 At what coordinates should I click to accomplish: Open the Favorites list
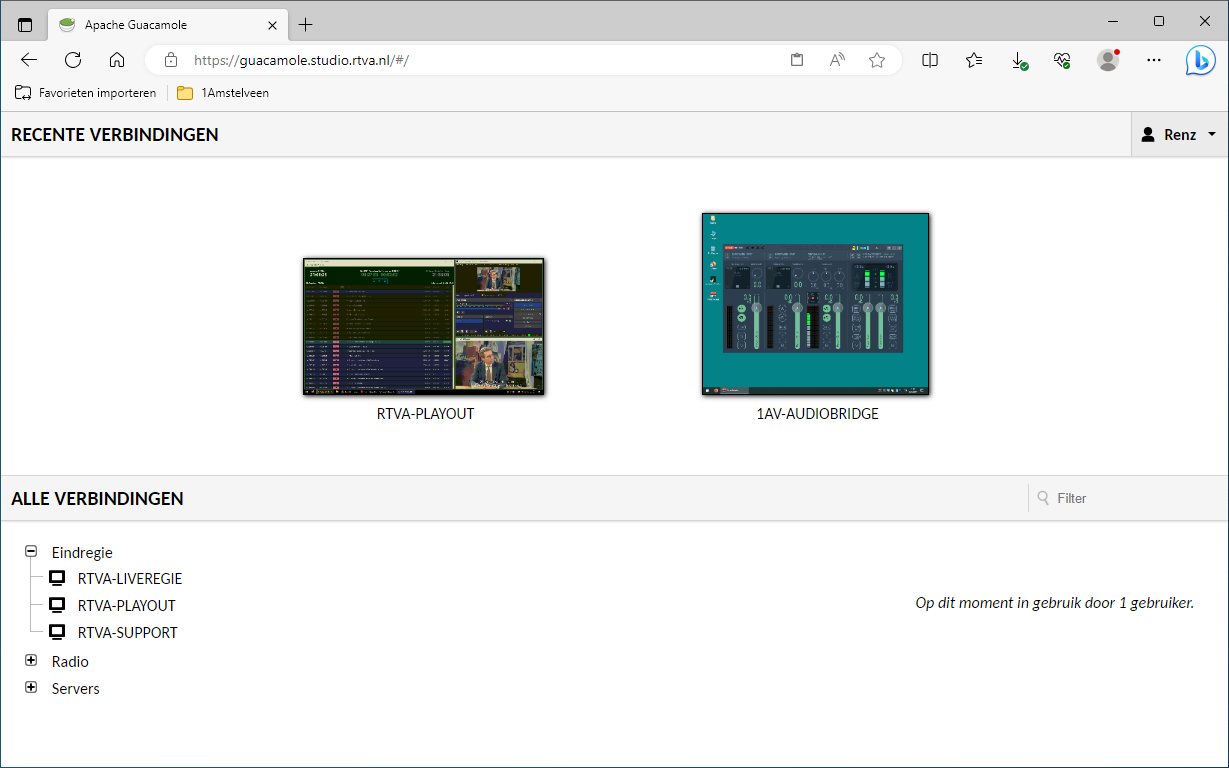click(974, 60)
